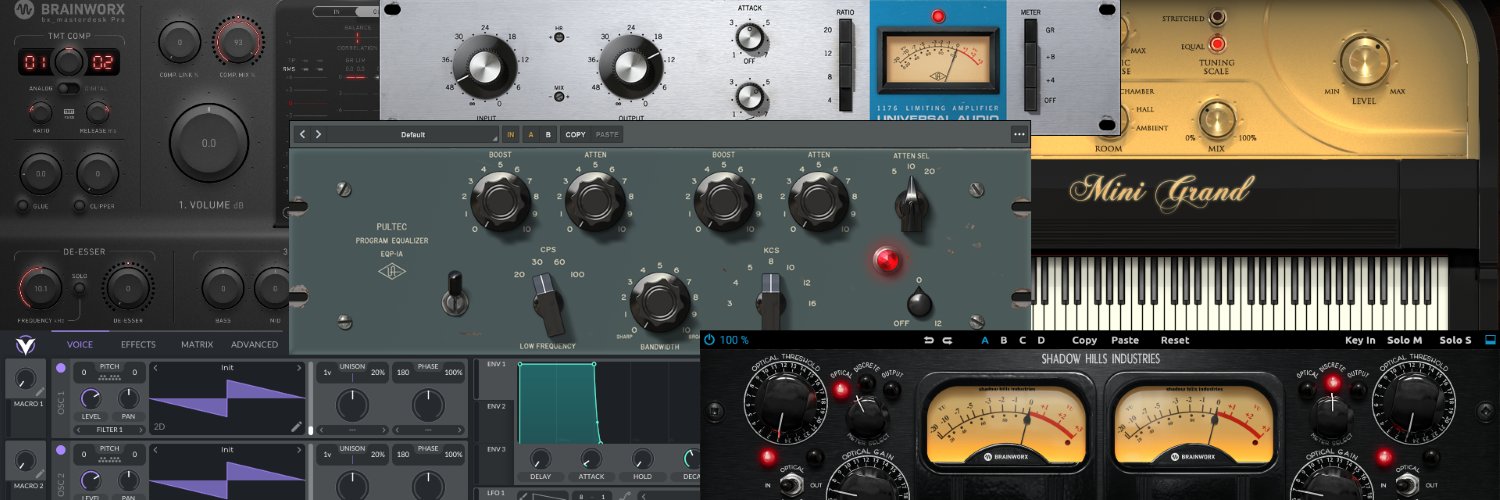Click Shadow Hills Solo M button
1500x500 pixels.
[x=1404, y=340]
